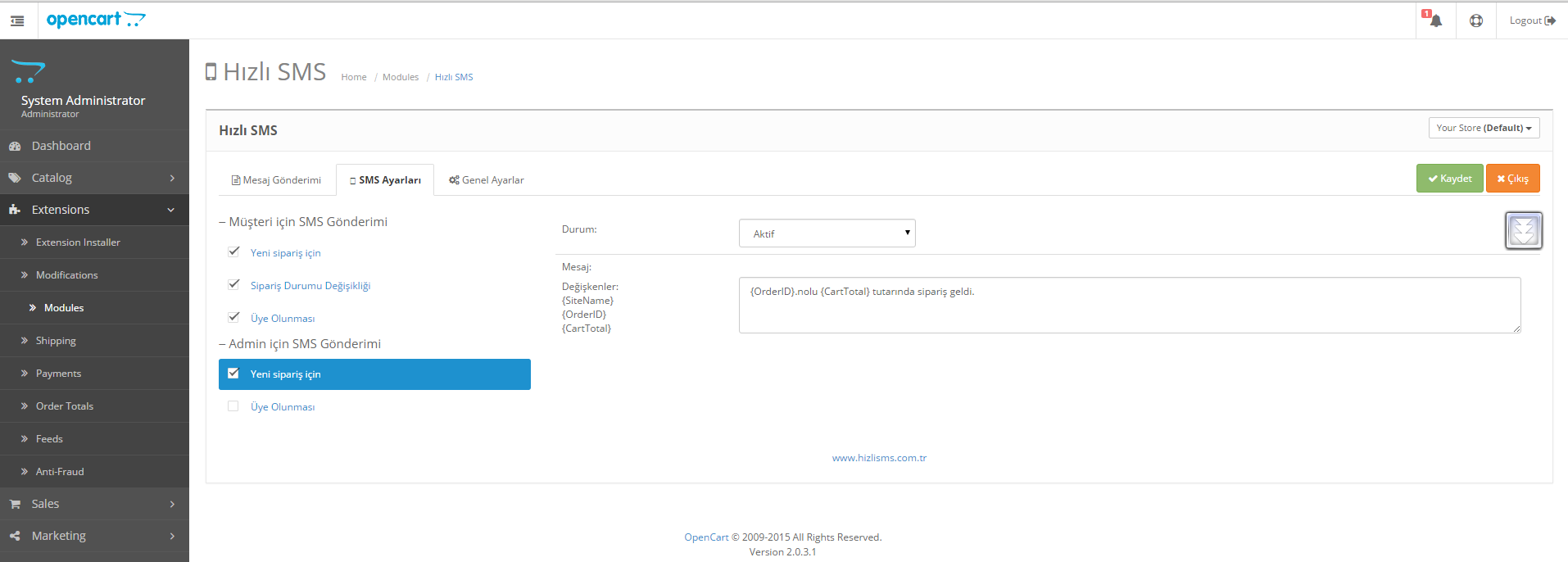Open the www.hizlisms.com.tr link

point(879,458)
